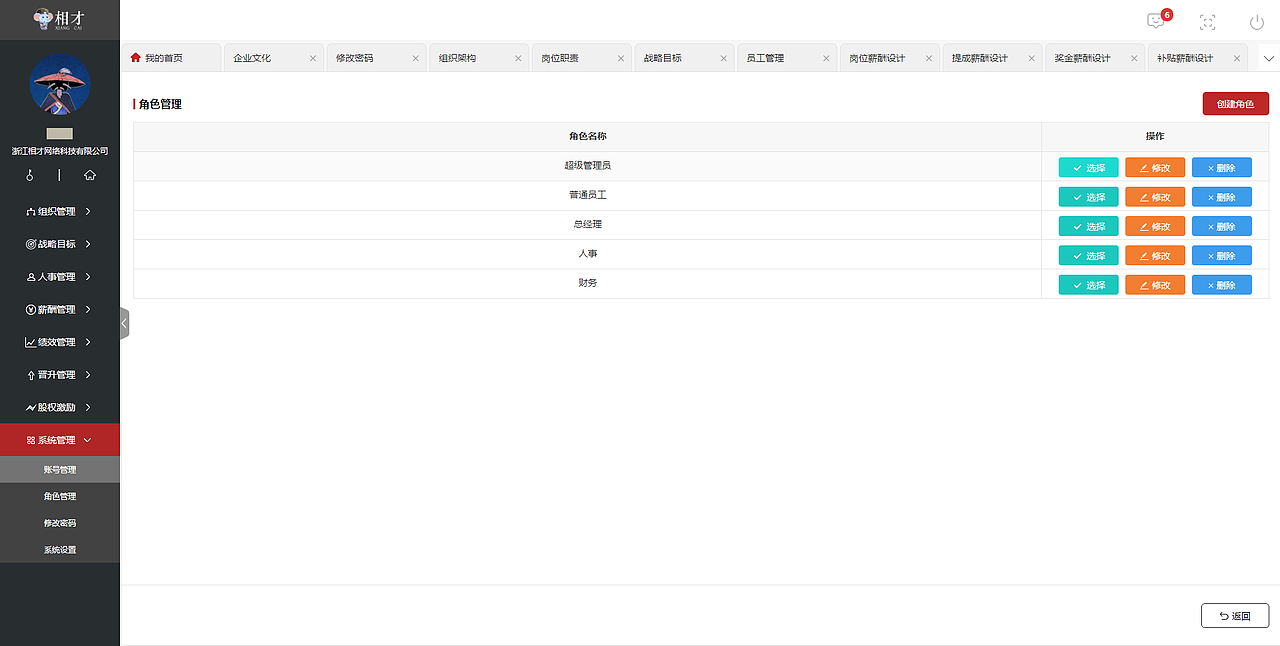Delete the 人事 role
The image size is (1280, 646).
[x=1222, y=256]
